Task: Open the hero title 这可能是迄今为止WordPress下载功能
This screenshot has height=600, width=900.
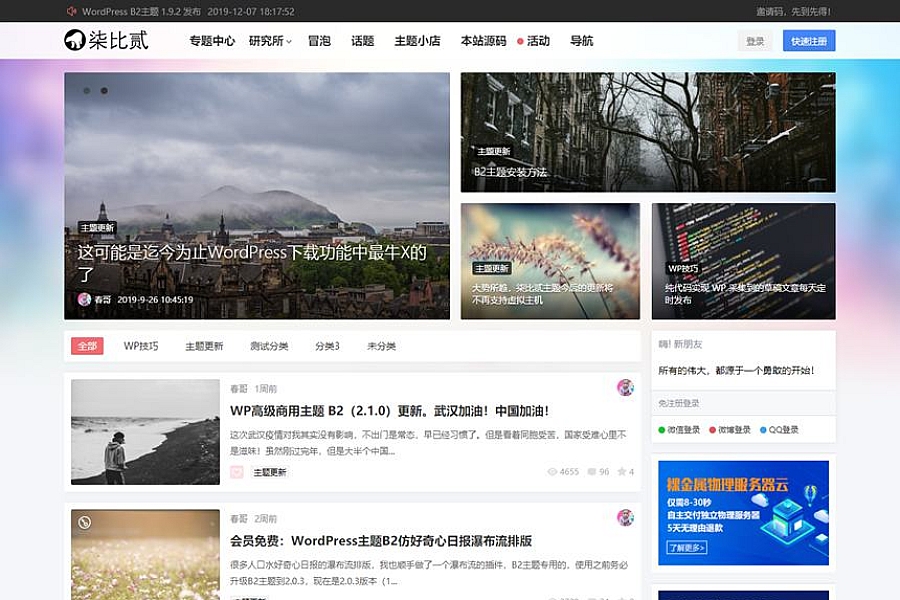Action: [253, 262]
